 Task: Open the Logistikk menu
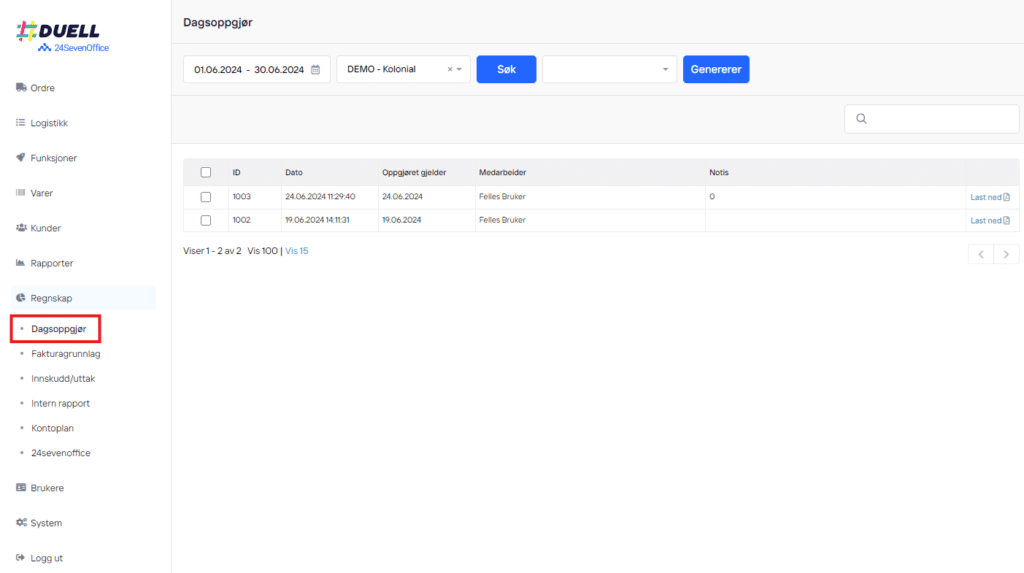click(49, 123)
